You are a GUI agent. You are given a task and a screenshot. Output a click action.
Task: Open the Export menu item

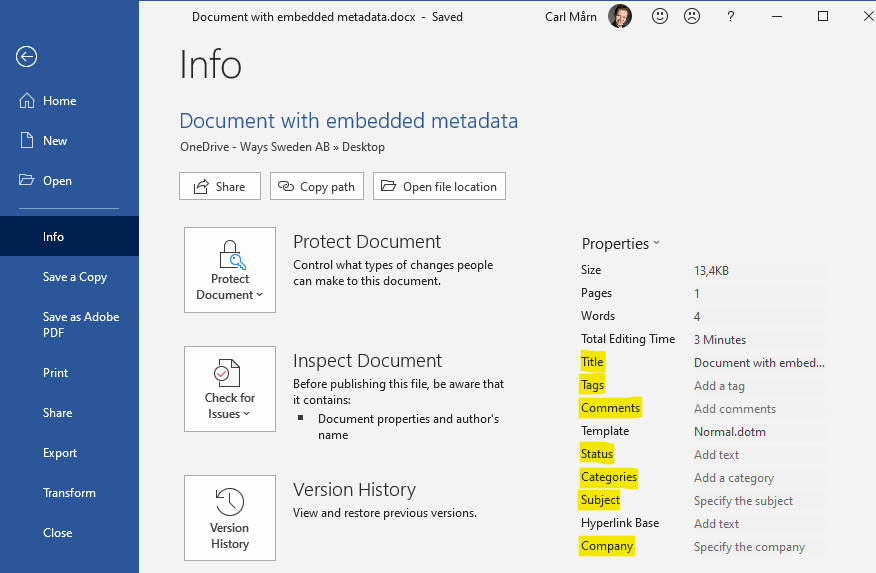[60, 453]
